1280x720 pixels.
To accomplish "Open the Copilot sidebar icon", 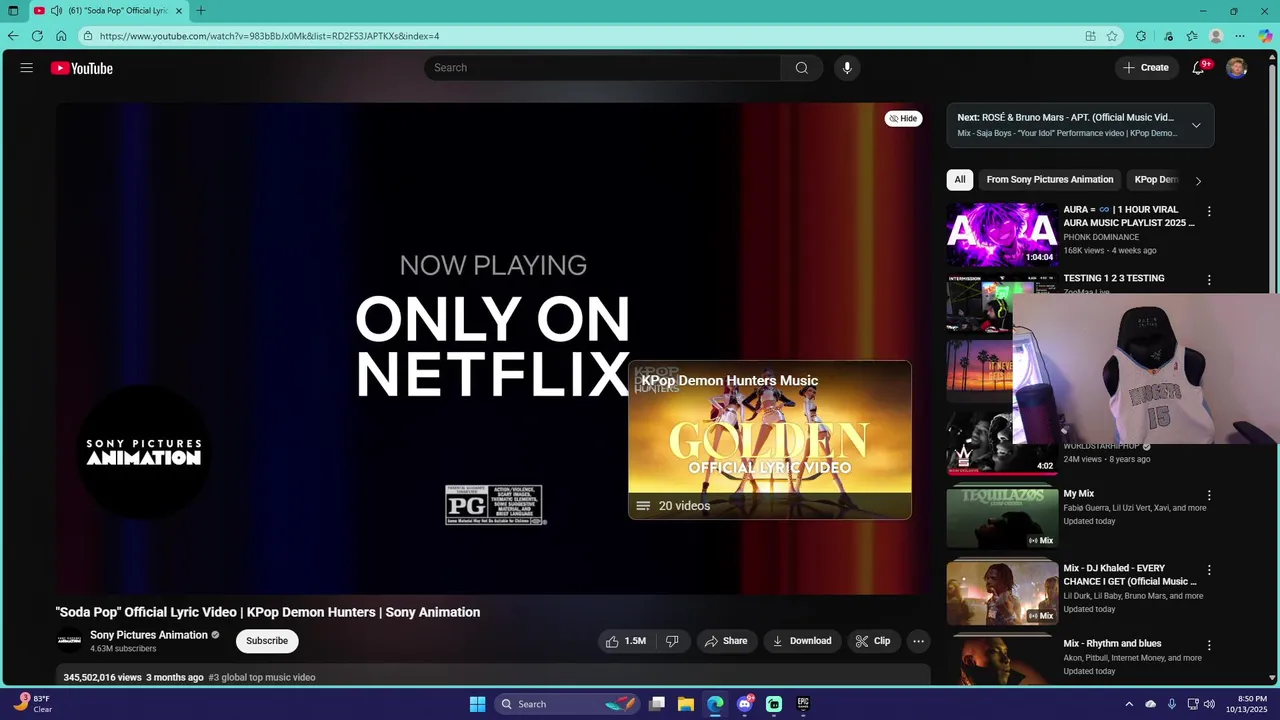I will pyautogui.click(x=1265, y=36).
